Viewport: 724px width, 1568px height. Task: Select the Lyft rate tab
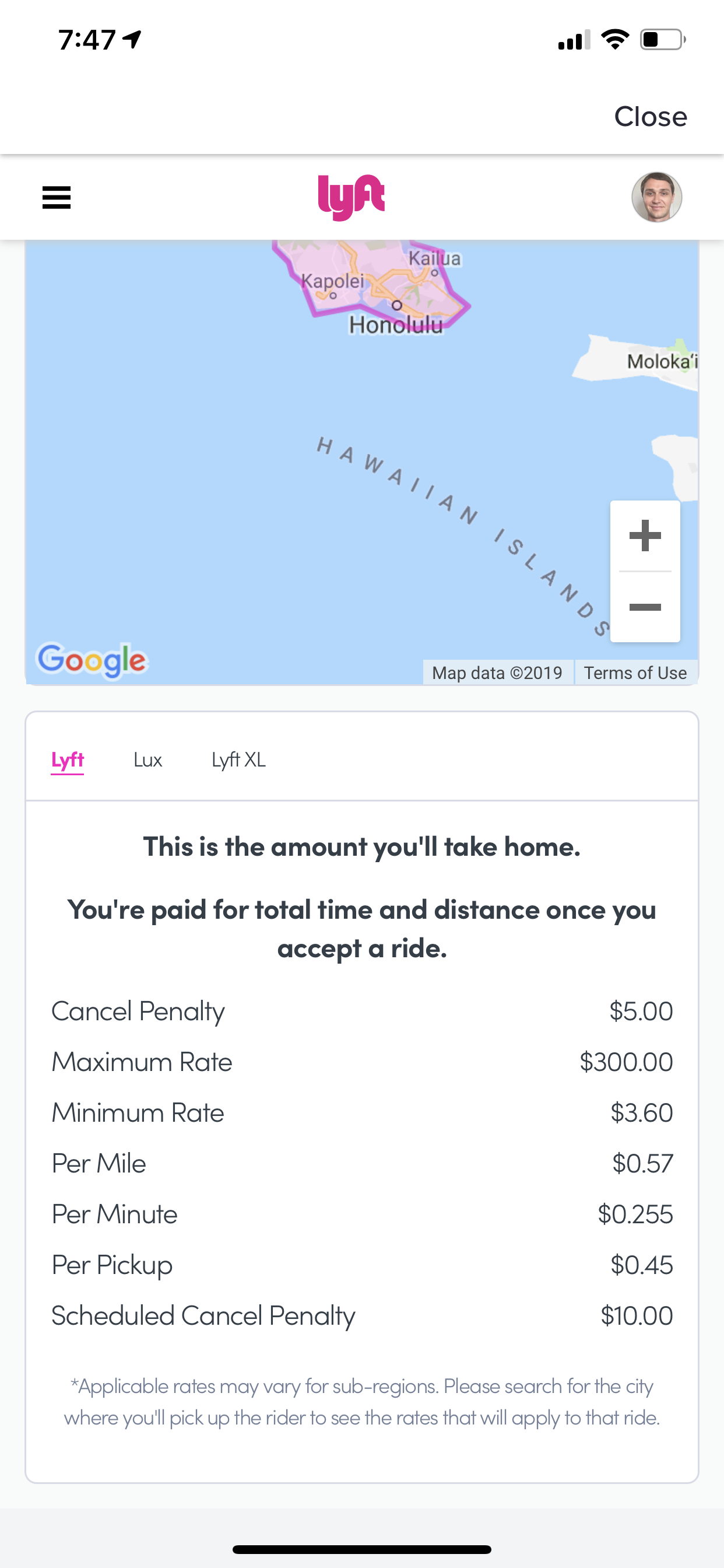click(x=68, y=759)
